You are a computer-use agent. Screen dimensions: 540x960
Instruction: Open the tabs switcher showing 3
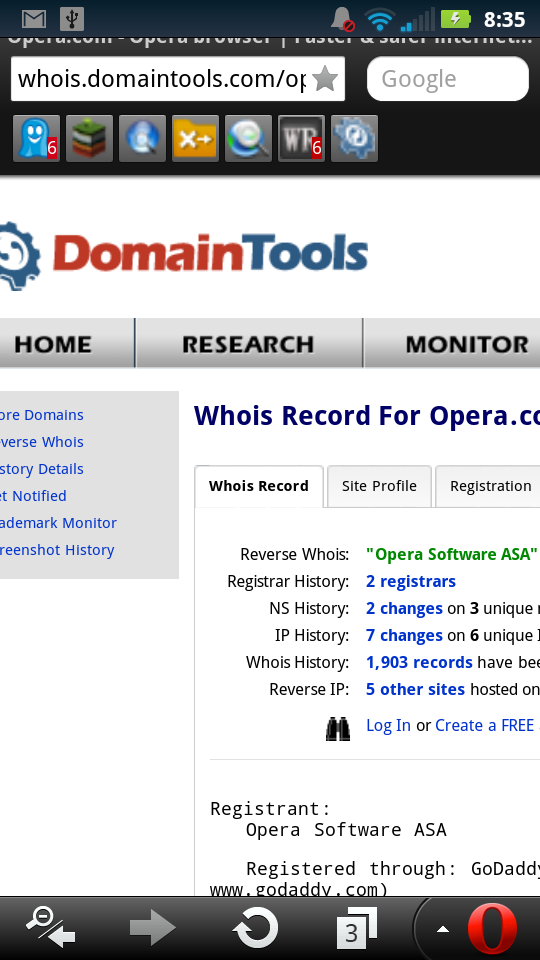point(356,928)
